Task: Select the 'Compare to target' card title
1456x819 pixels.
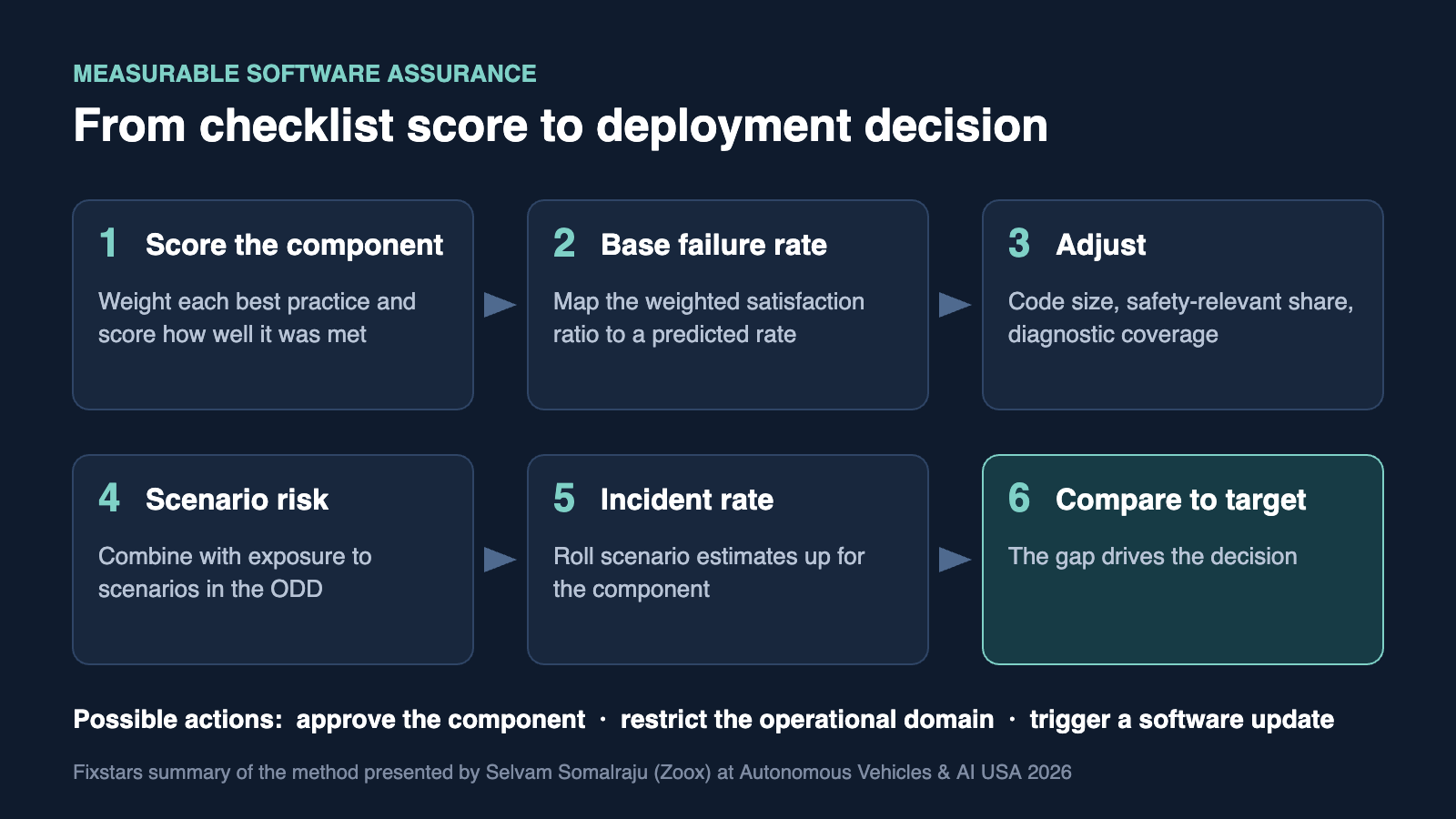Action: click(1180, 500)
